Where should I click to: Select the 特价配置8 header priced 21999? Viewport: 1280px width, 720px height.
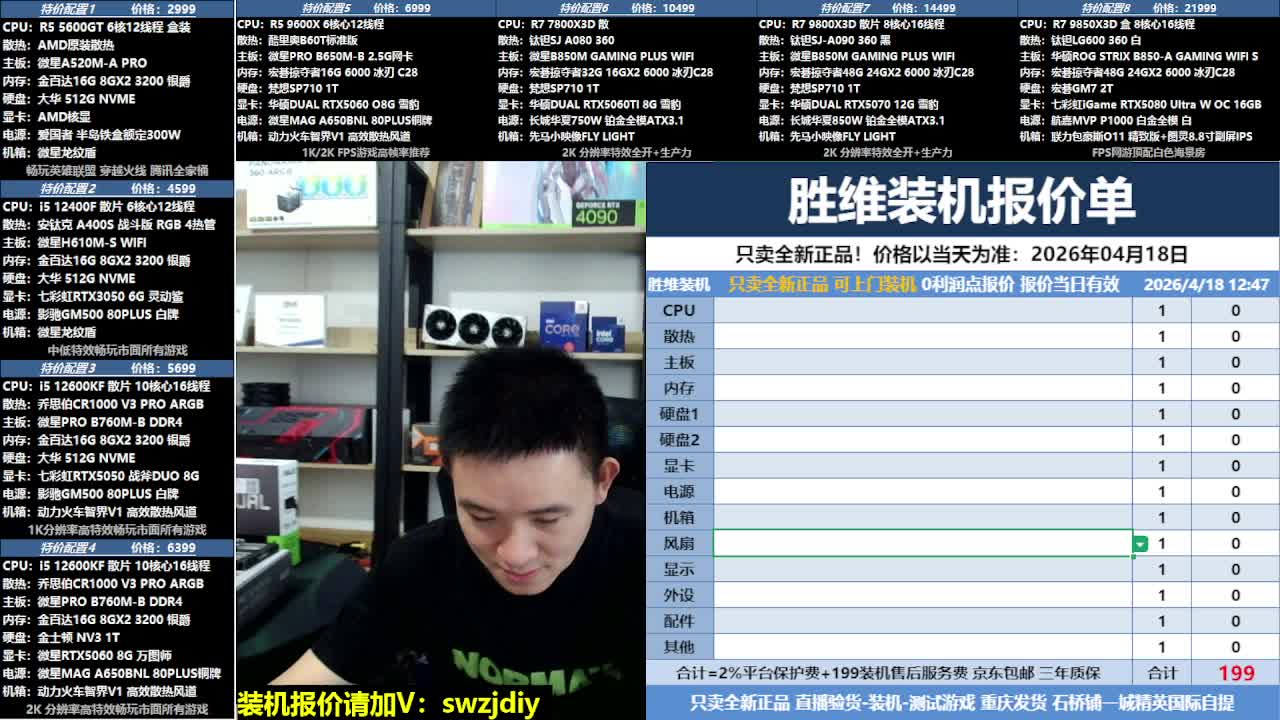click(x=1148, y=8)
